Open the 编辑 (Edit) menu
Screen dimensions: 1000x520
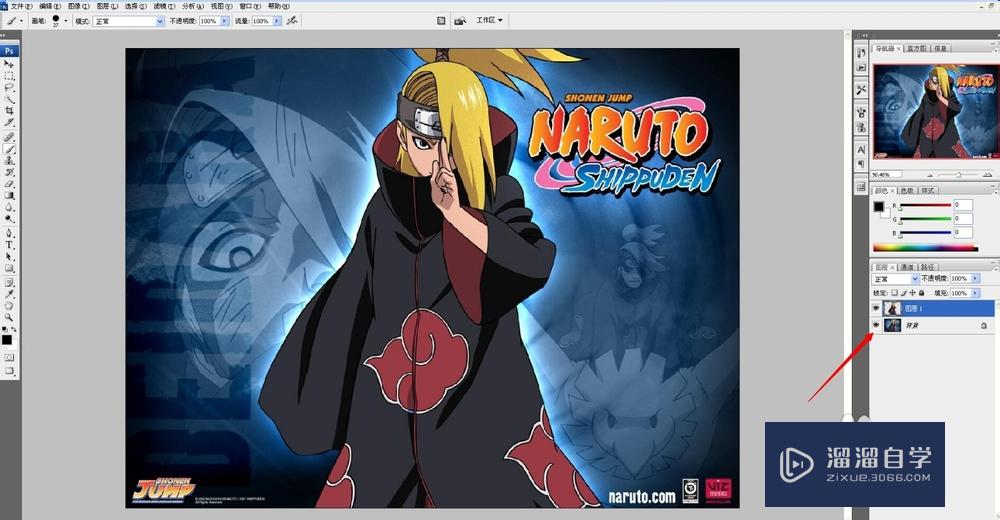click(50, 6)
